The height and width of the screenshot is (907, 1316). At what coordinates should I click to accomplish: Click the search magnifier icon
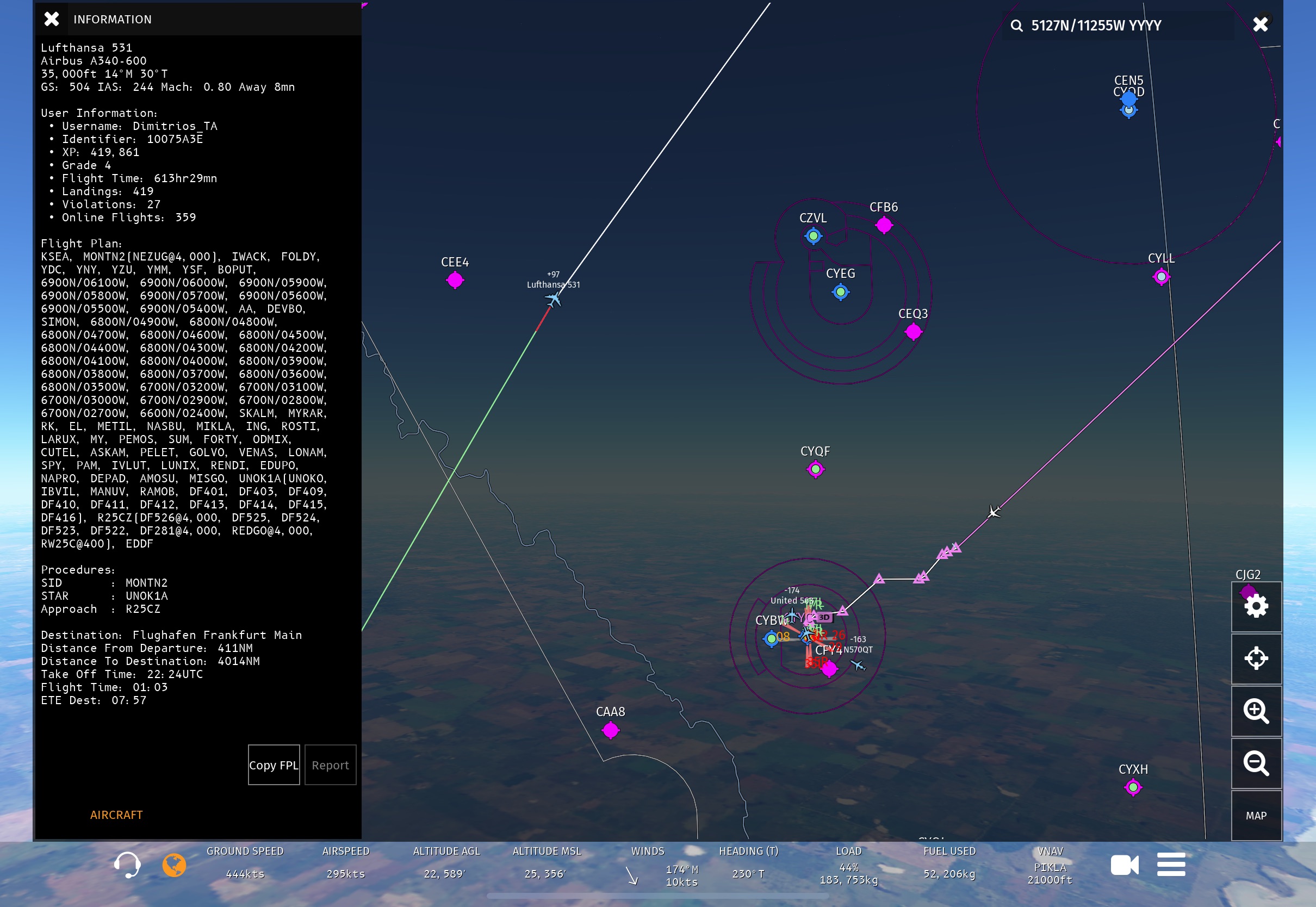[1016, 26]
